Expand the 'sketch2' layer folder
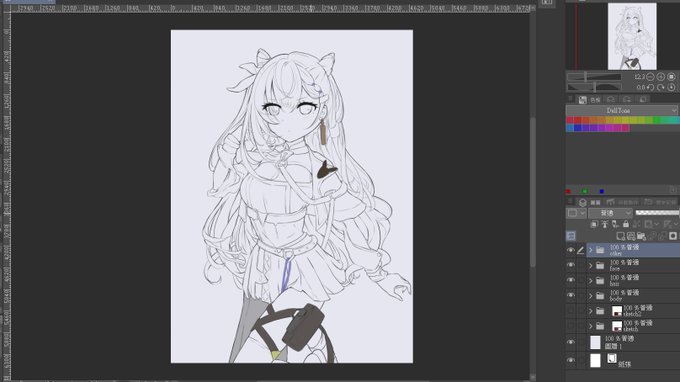680x382 pixels. (590, 311)
